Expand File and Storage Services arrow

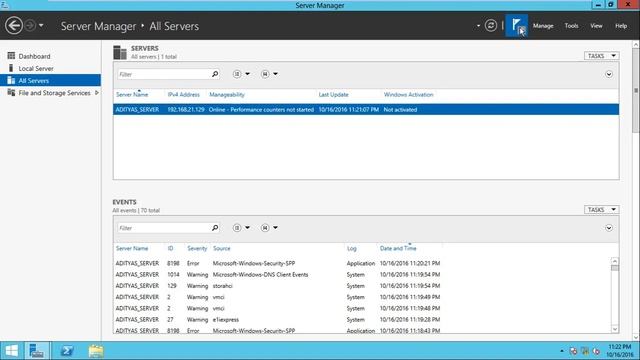97,93
